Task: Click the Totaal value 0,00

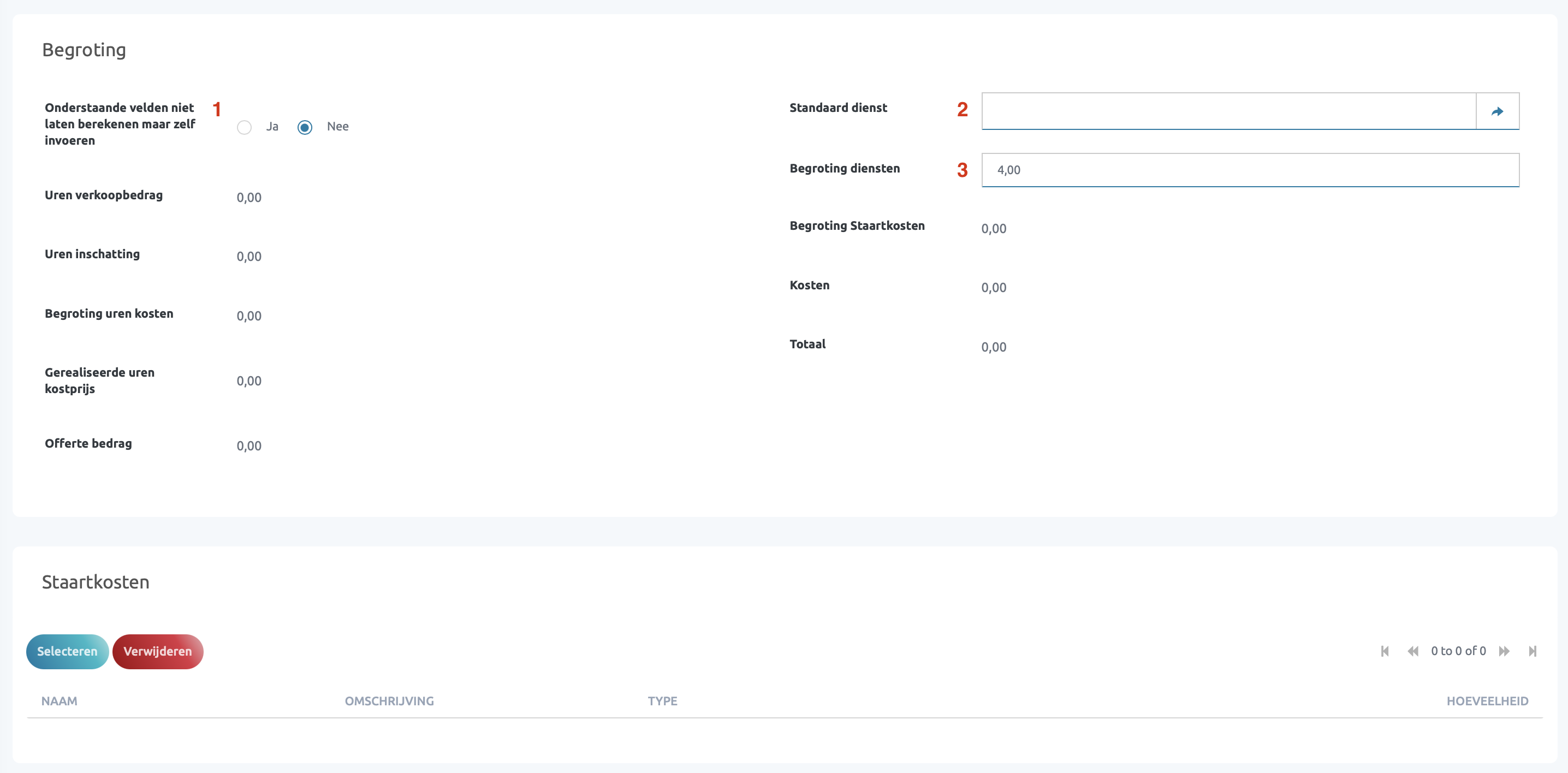Action: pos(994,348)
